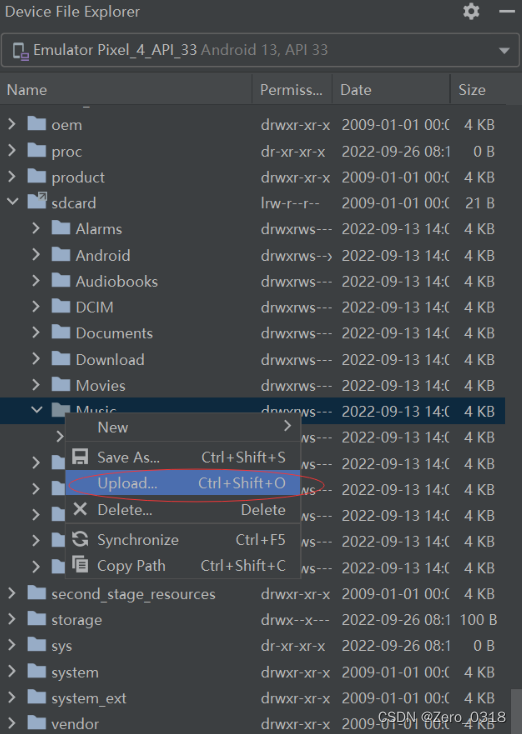Select the Download folder icon
The width and height of the screenshot is (522, 734).
pyautogui.click(x=61, y=359)
